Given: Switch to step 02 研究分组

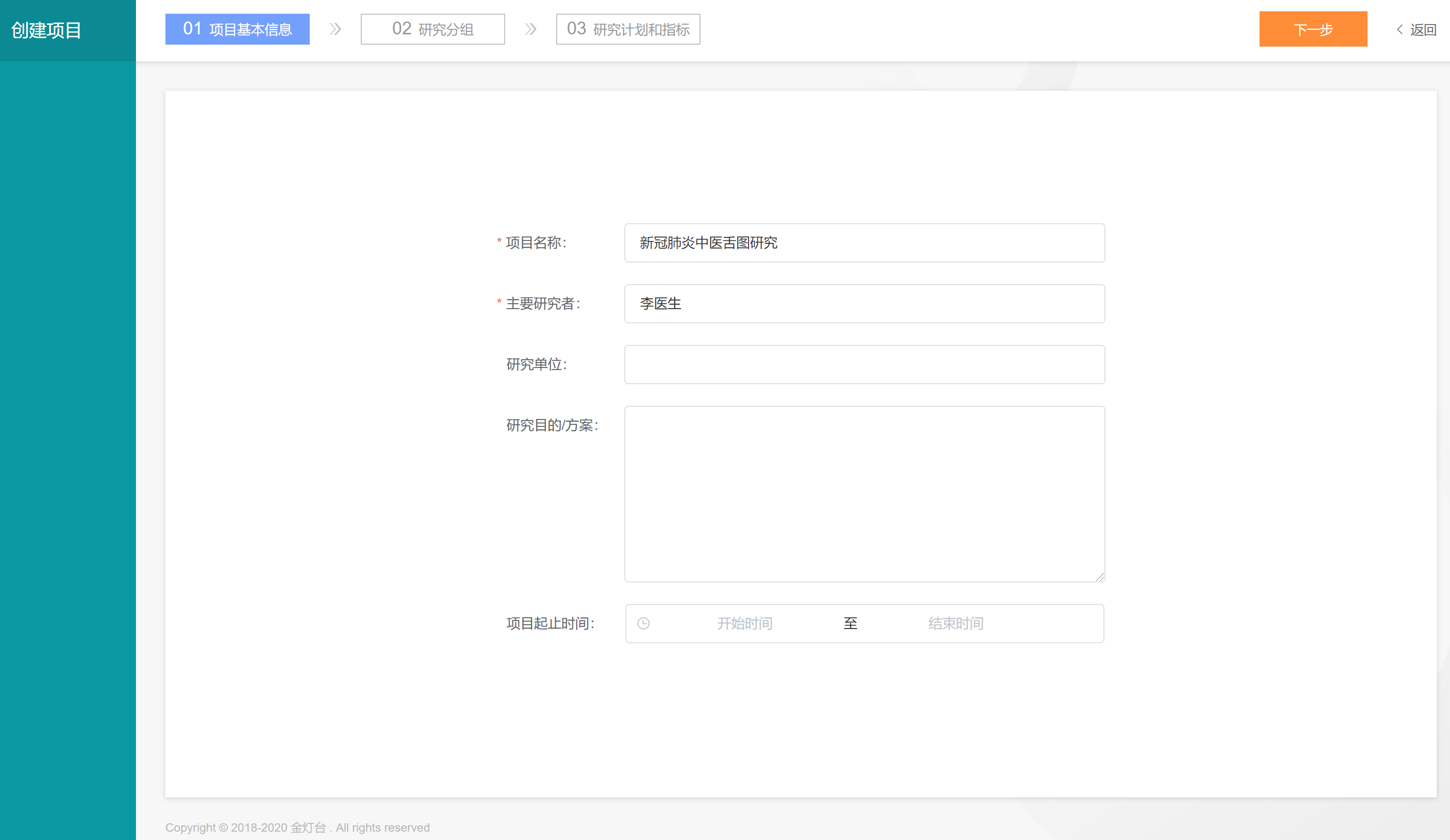Looking at the screenshot, I should [x=433, y=29].
